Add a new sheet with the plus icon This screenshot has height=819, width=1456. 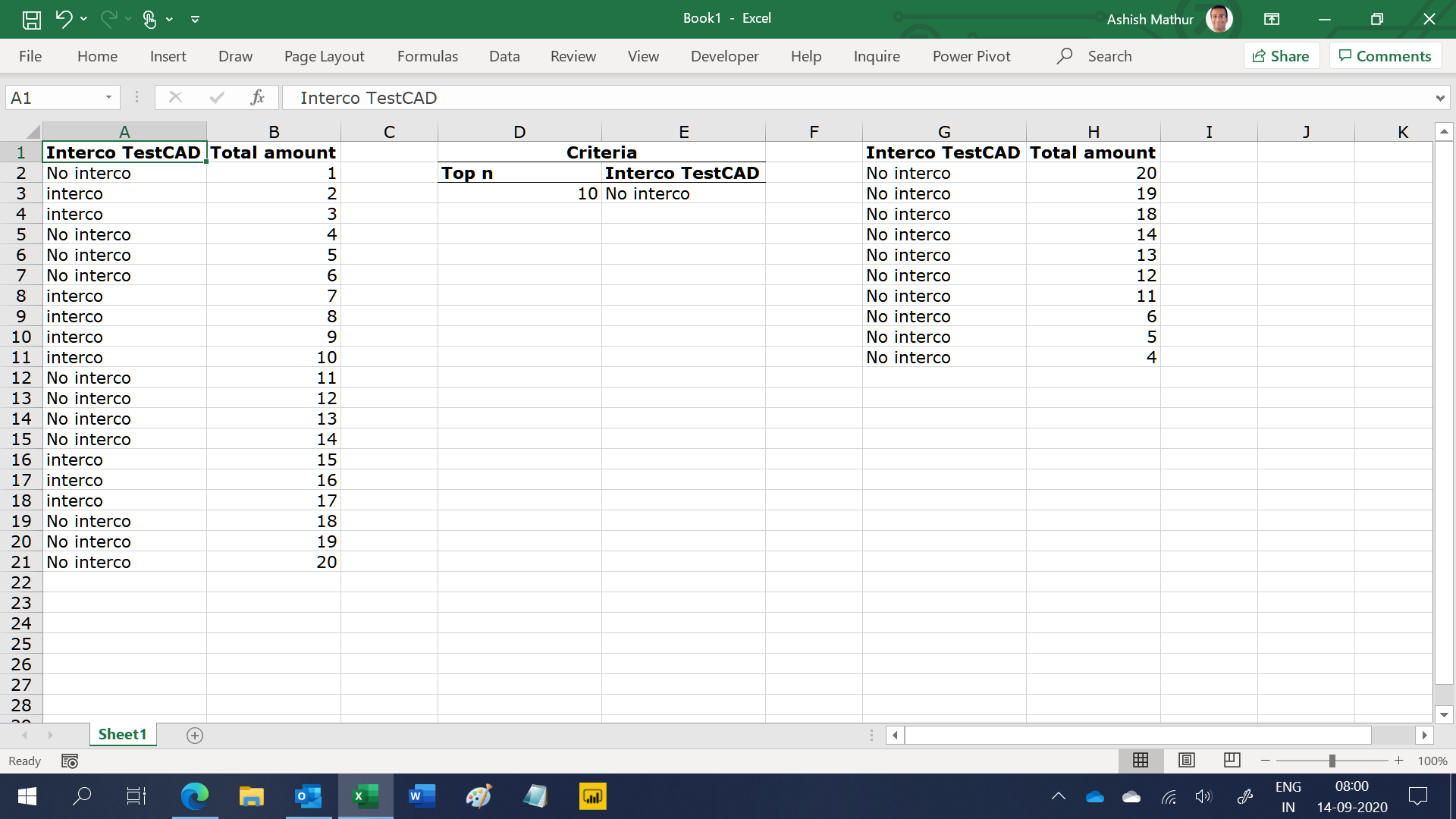coord(195,736)
